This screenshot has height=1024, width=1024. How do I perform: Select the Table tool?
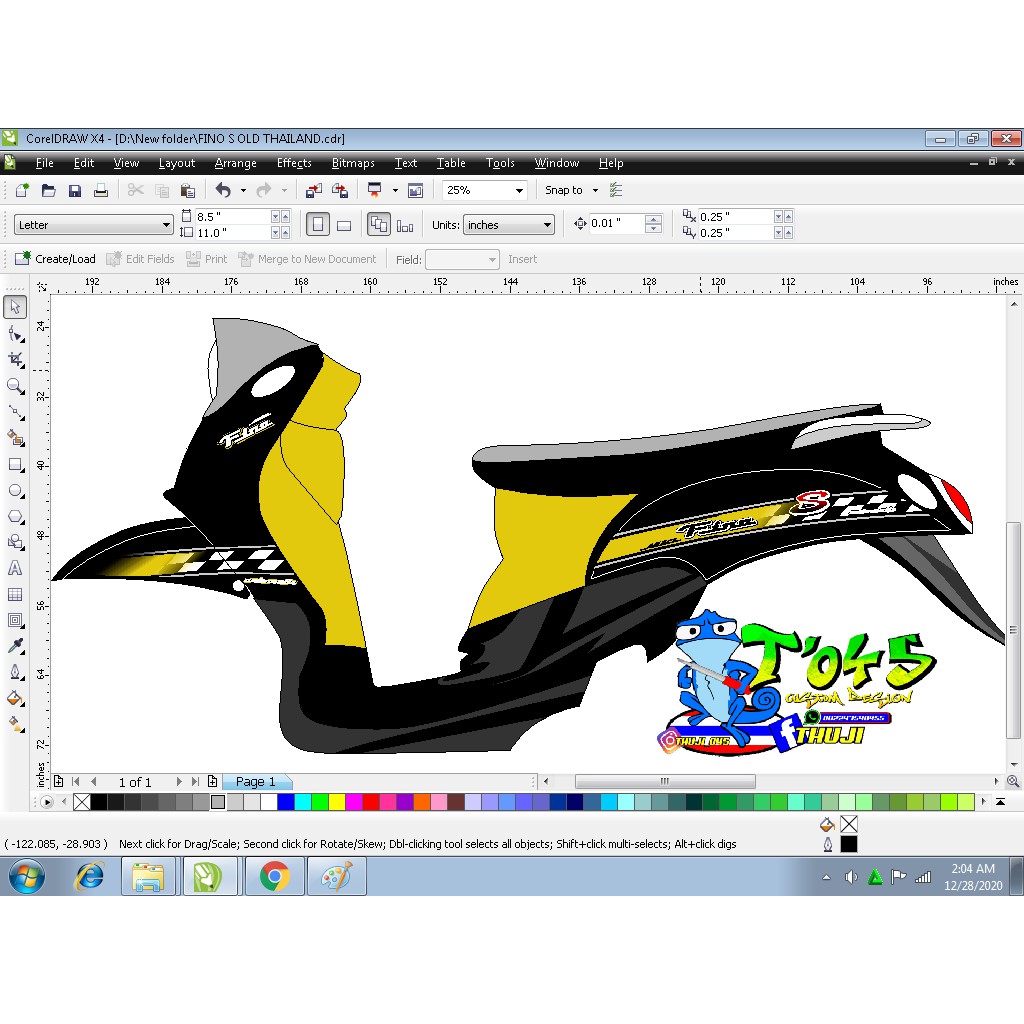[15, 594]
